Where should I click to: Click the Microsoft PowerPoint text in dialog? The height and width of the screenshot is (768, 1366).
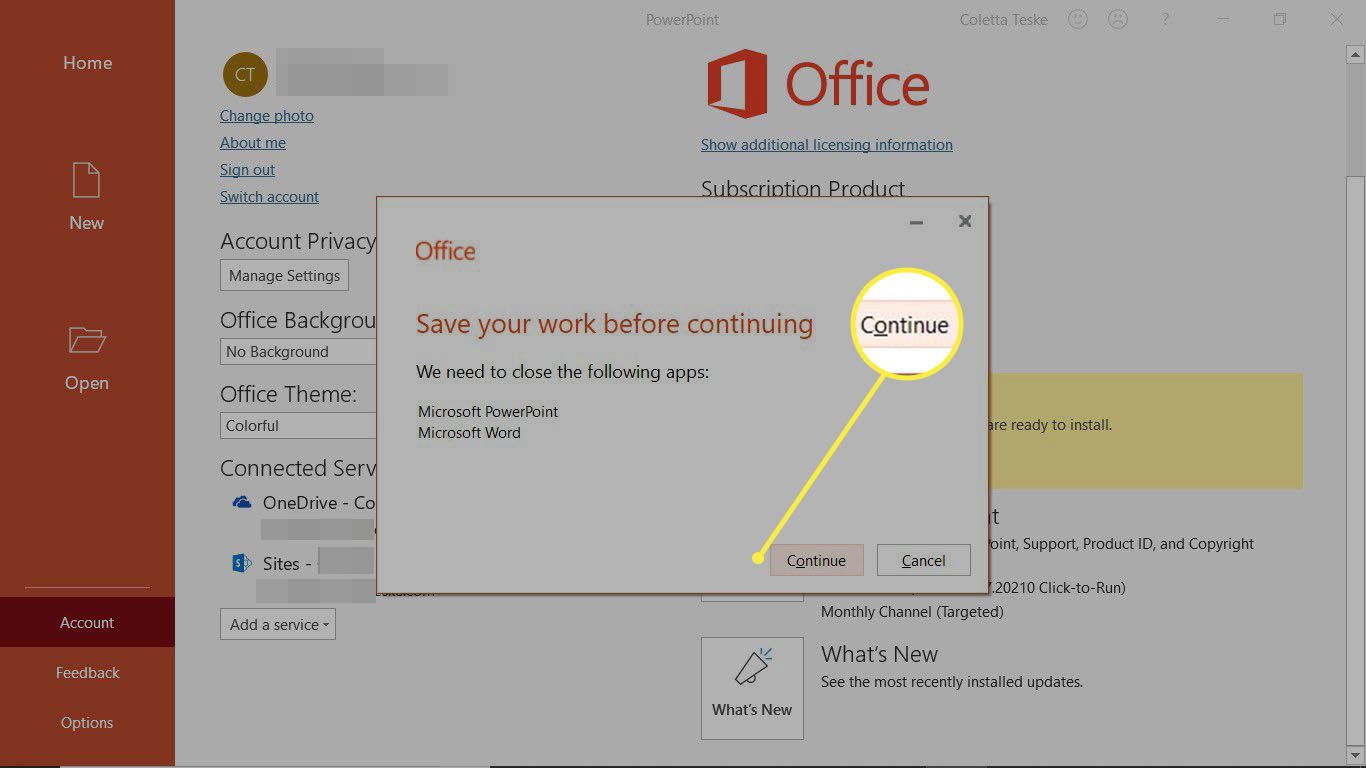tap(488, 411)
